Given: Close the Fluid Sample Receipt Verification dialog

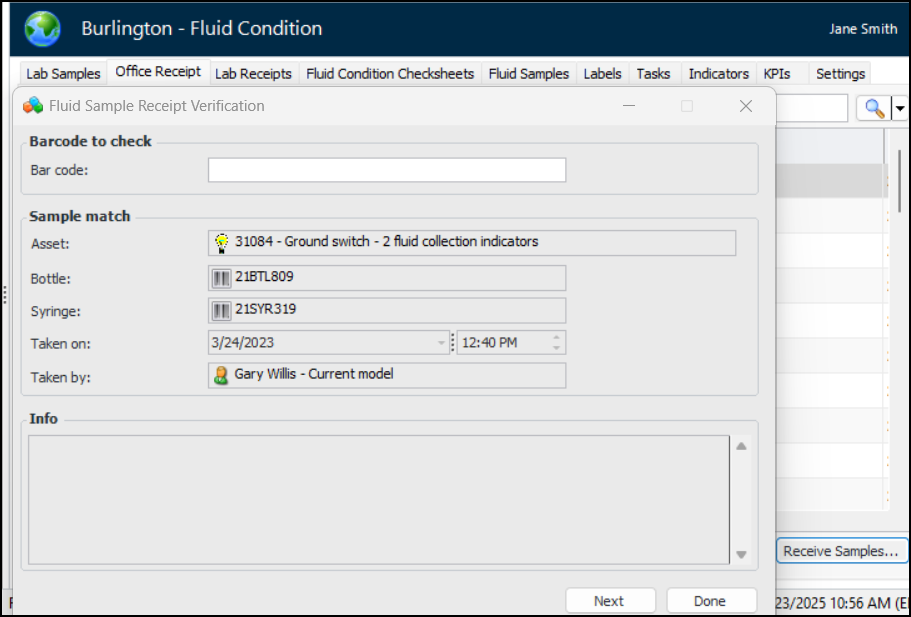Looking at the screenshot, I should [746, 106].
